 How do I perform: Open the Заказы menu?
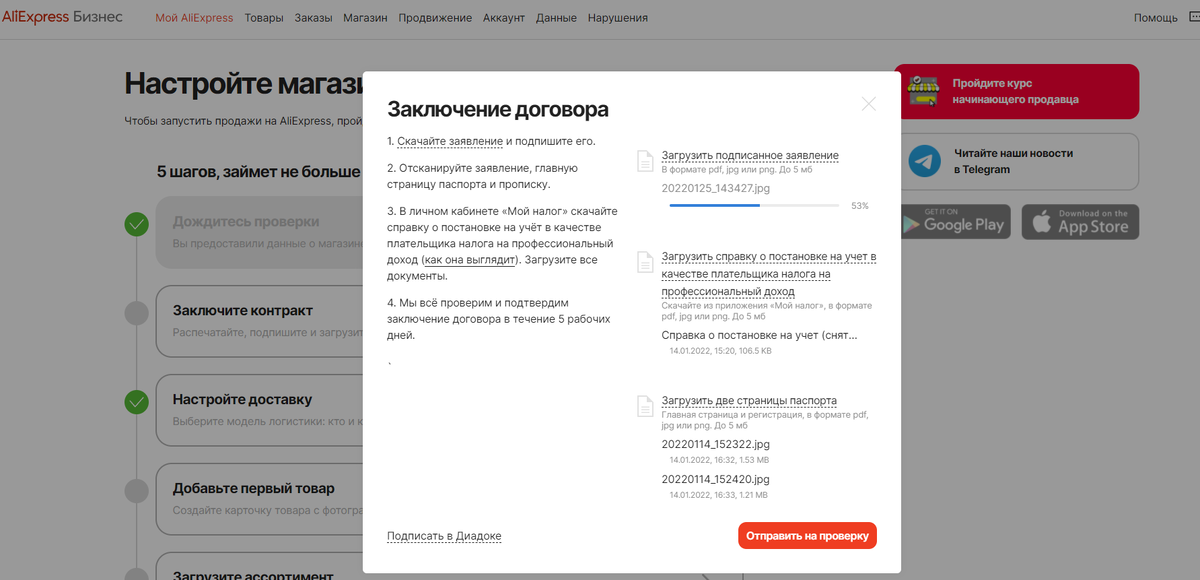pyautogui.click(x=313, y=18)
